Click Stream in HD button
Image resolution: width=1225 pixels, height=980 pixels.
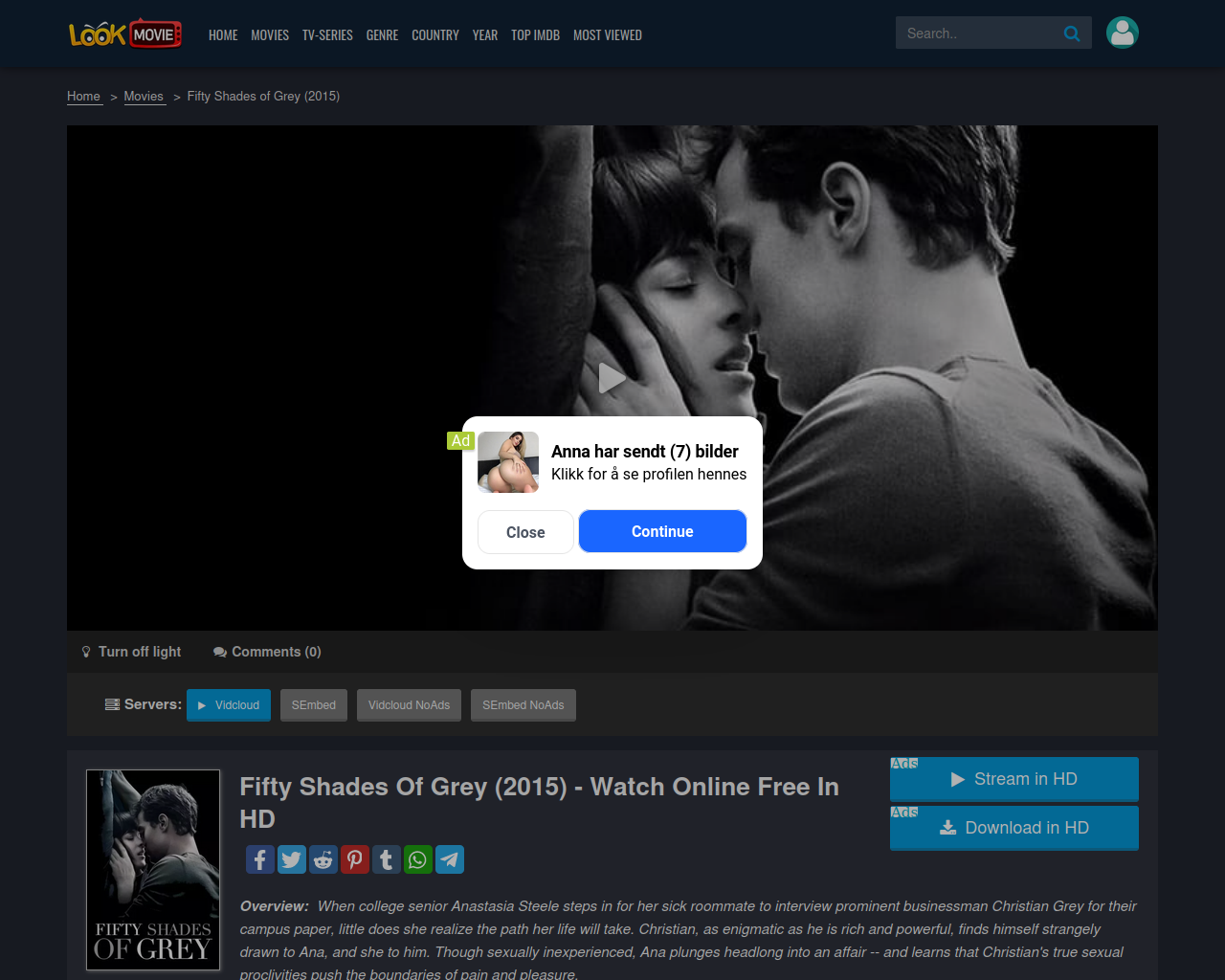tap(1014, 779)
